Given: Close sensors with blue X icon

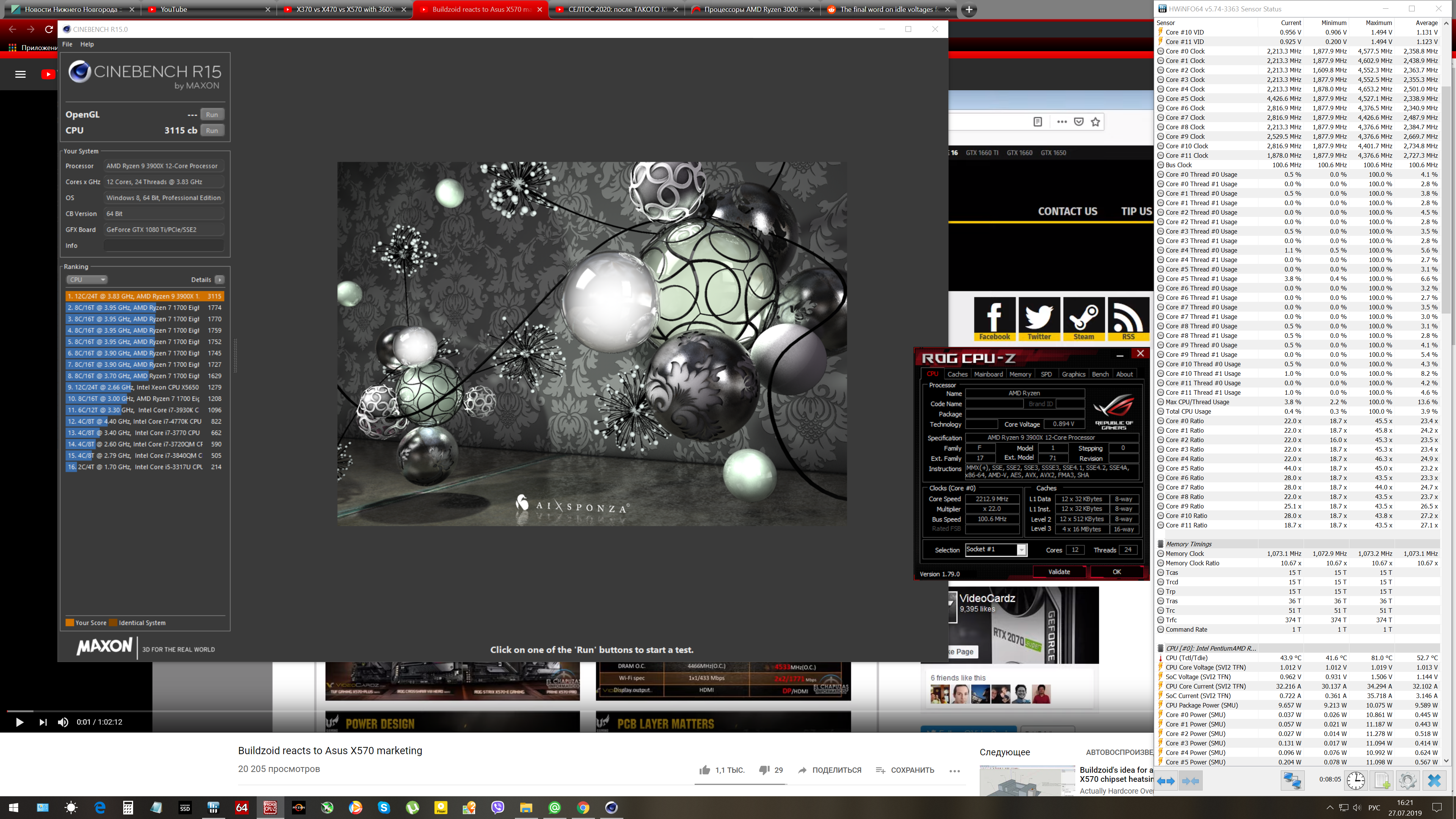Looking at the screenshot, I should click(x=1434, y=781).
